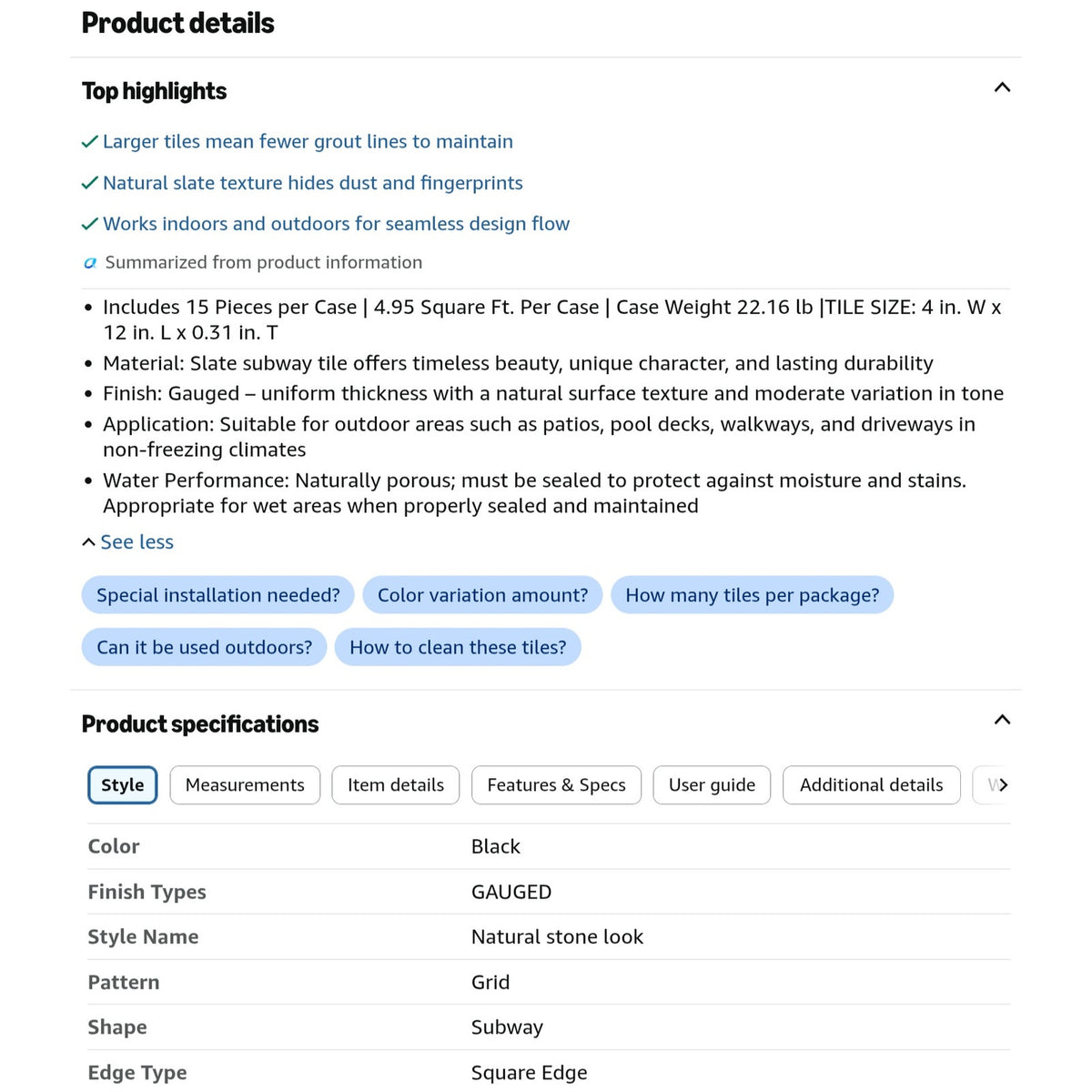The height and width of the screenshot is (1092, 1092).
Task: Collapse the Top highlights section chevron
Action: (x=1002, y=87)
